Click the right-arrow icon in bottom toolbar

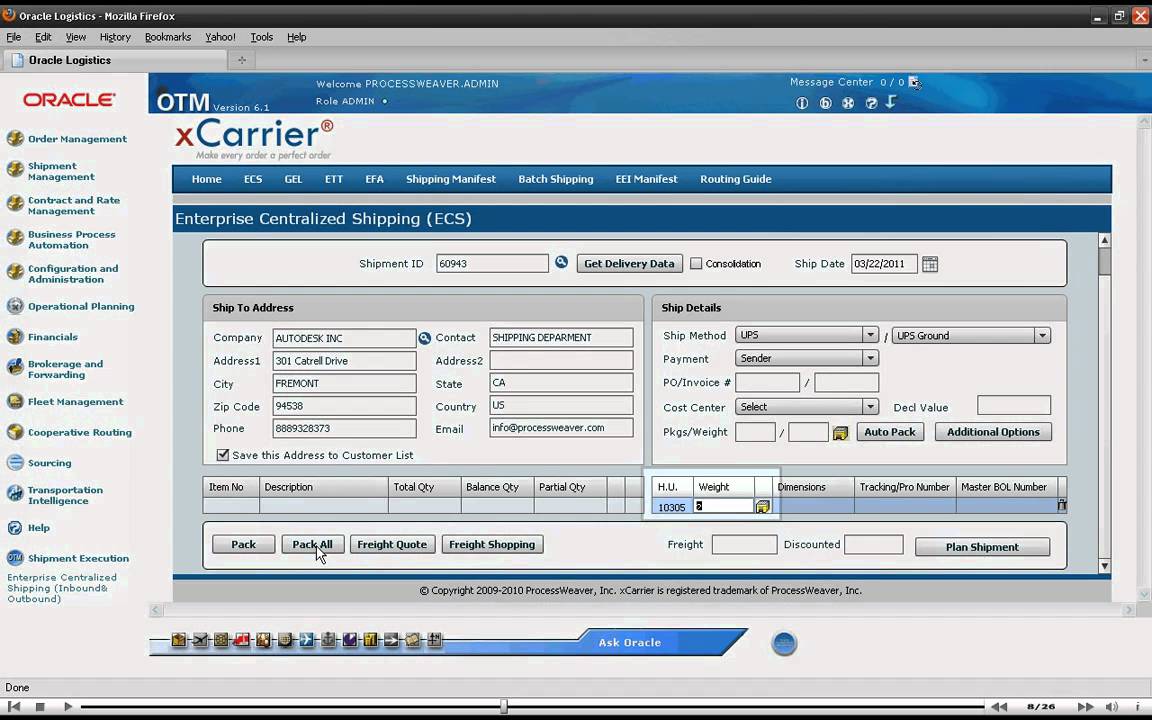coord(391,640)
